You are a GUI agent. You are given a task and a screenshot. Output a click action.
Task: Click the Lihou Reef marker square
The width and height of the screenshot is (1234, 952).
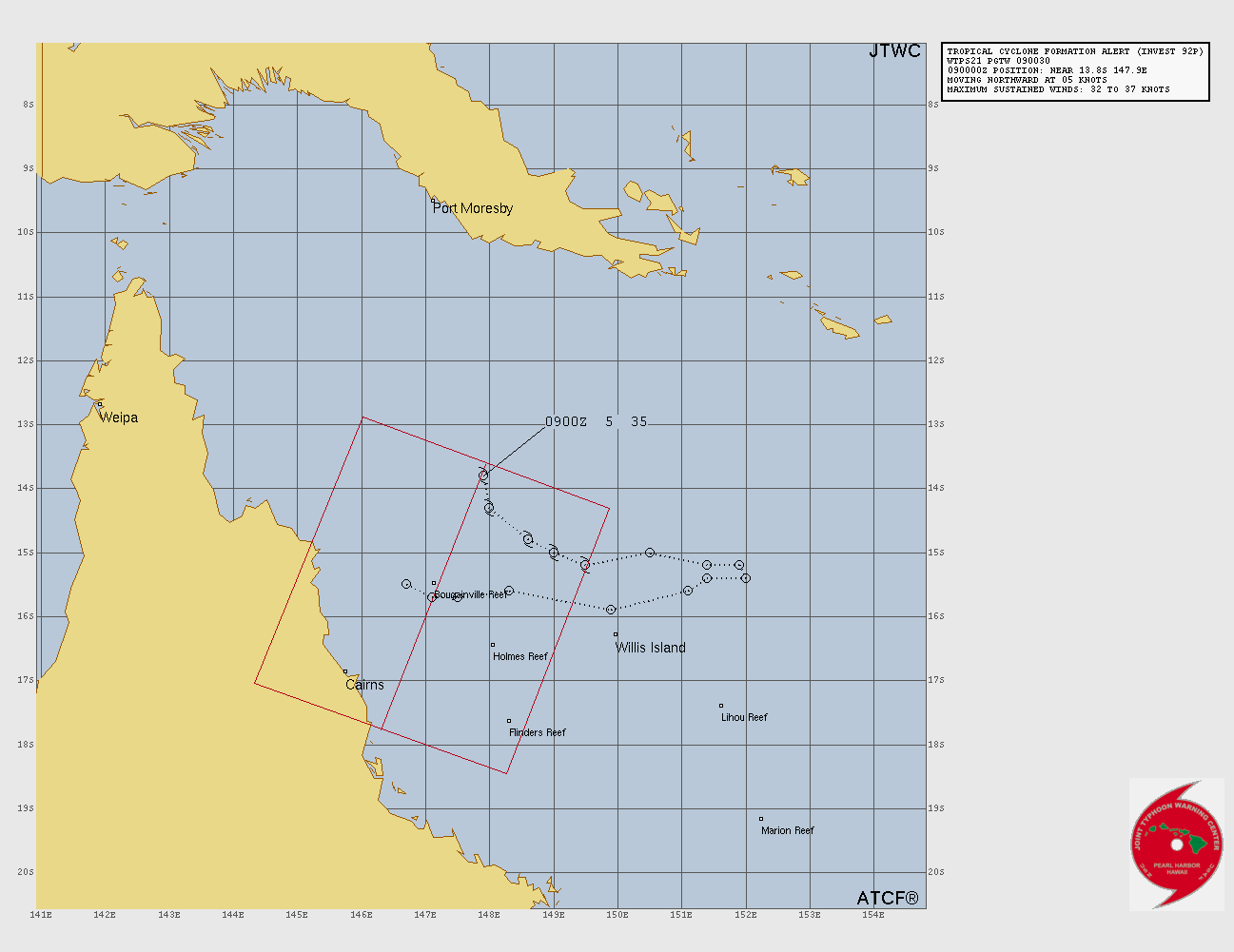721,706
